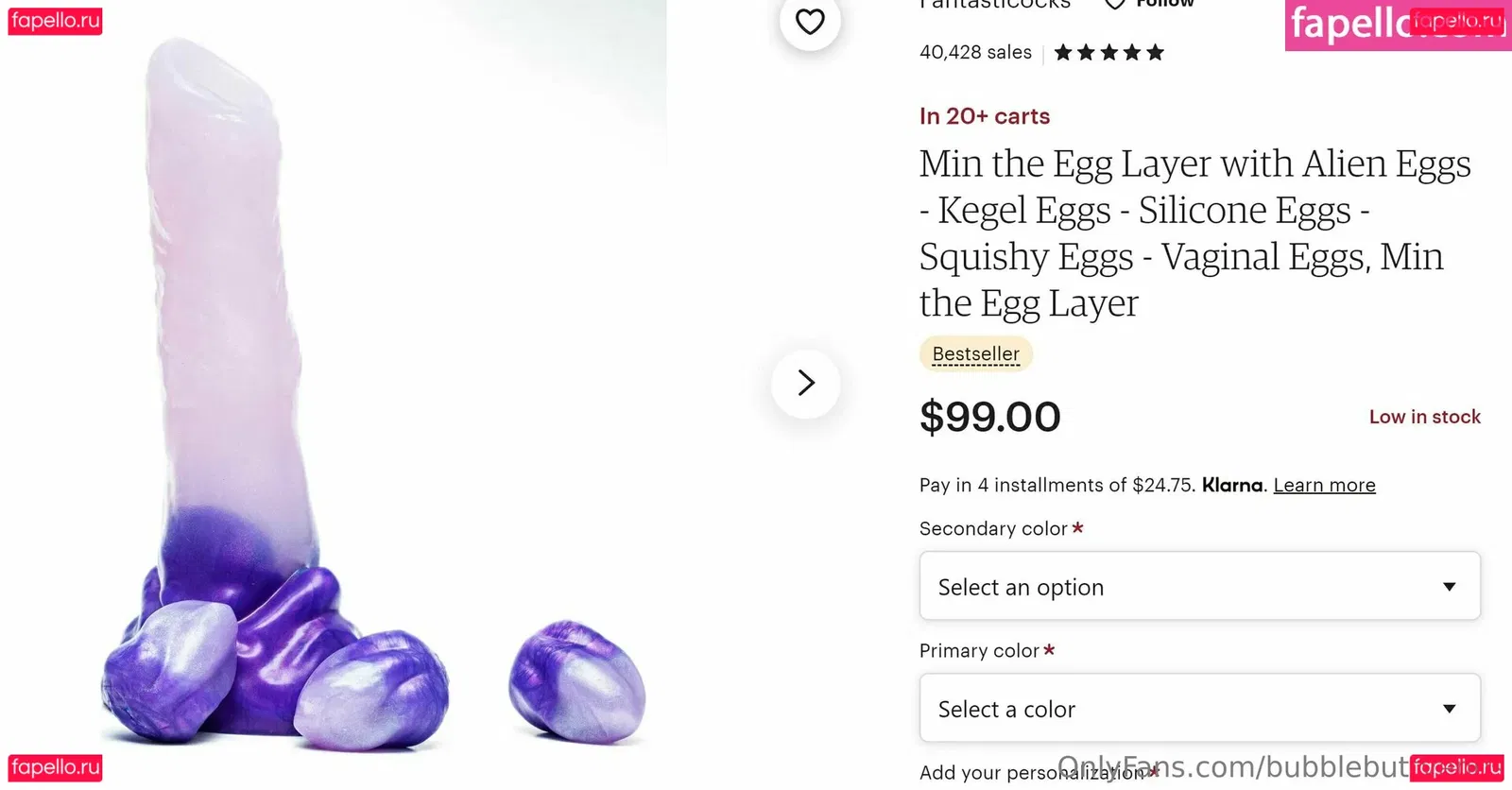Click the Bestseller badge

pyautogui.click(x=975, y=354)
